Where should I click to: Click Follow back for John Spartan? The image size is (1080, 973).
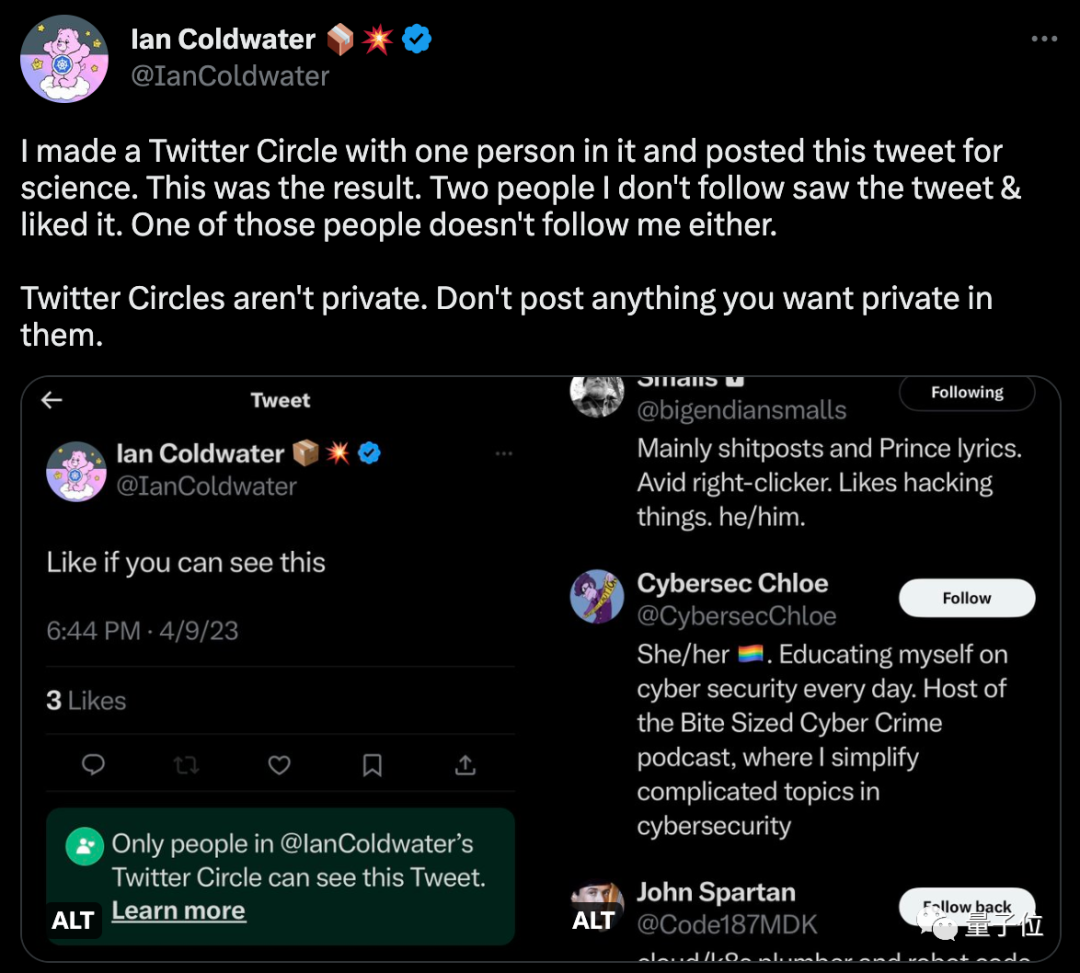pos(966,906)
